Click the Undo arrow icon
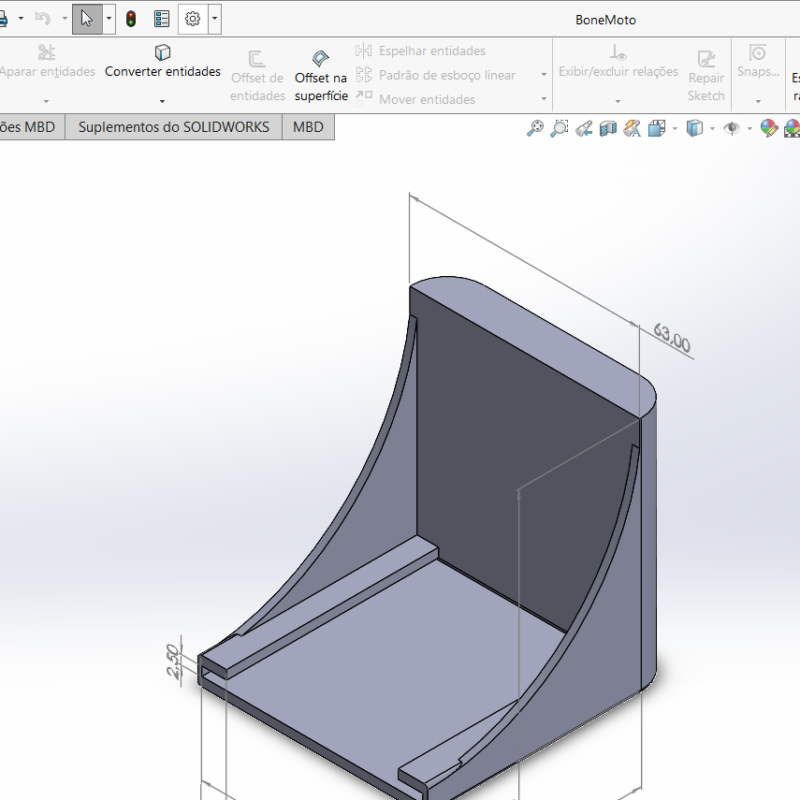 click(x=43, y=19)
